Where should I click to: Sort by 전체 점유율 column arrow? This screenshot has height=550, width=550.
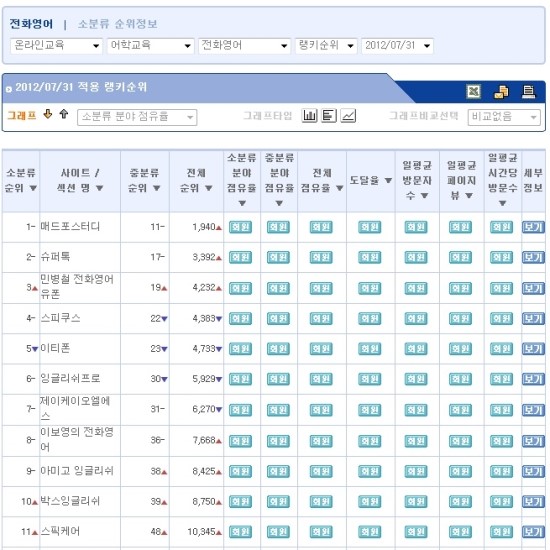tap(339, 188)
